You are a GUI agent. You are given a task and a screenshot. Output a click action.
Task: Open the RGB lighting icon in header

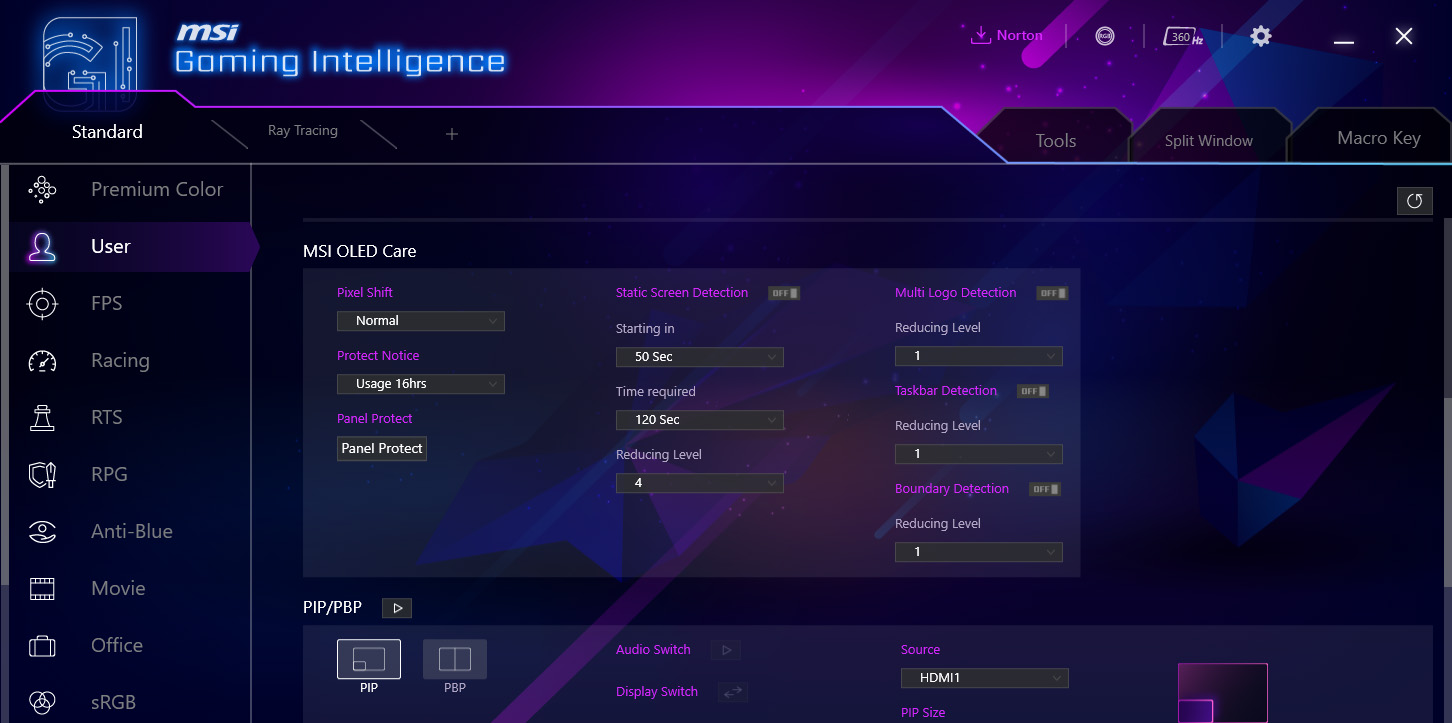click(x=1105, y=36)
